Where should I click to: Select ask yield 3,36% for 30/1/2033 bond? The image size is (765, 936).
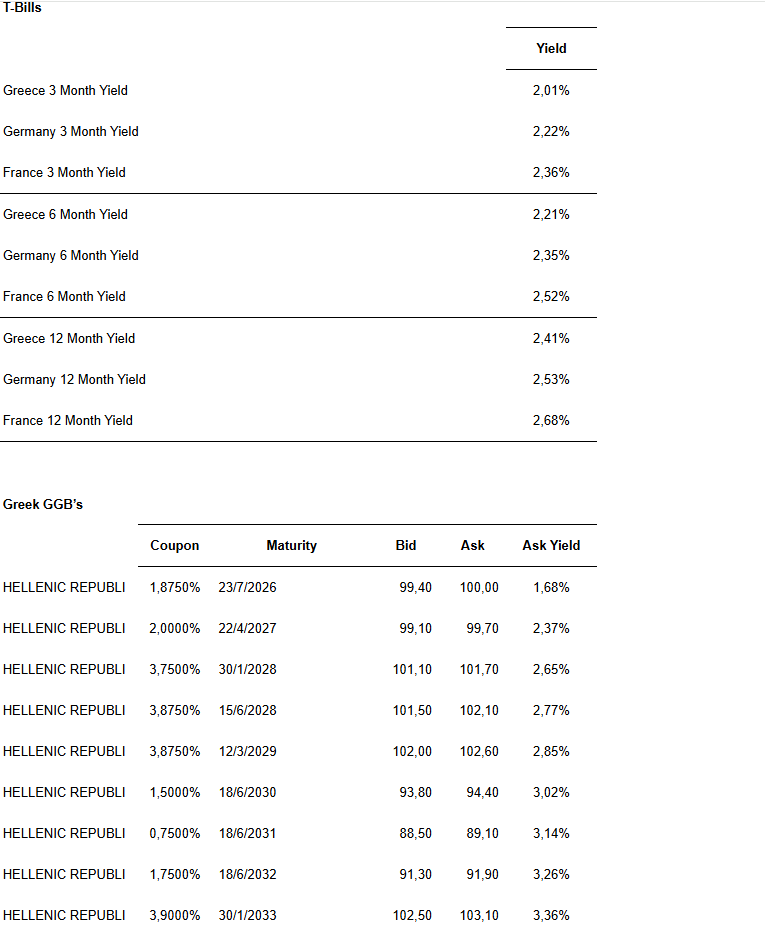click(x=551, y=916)
